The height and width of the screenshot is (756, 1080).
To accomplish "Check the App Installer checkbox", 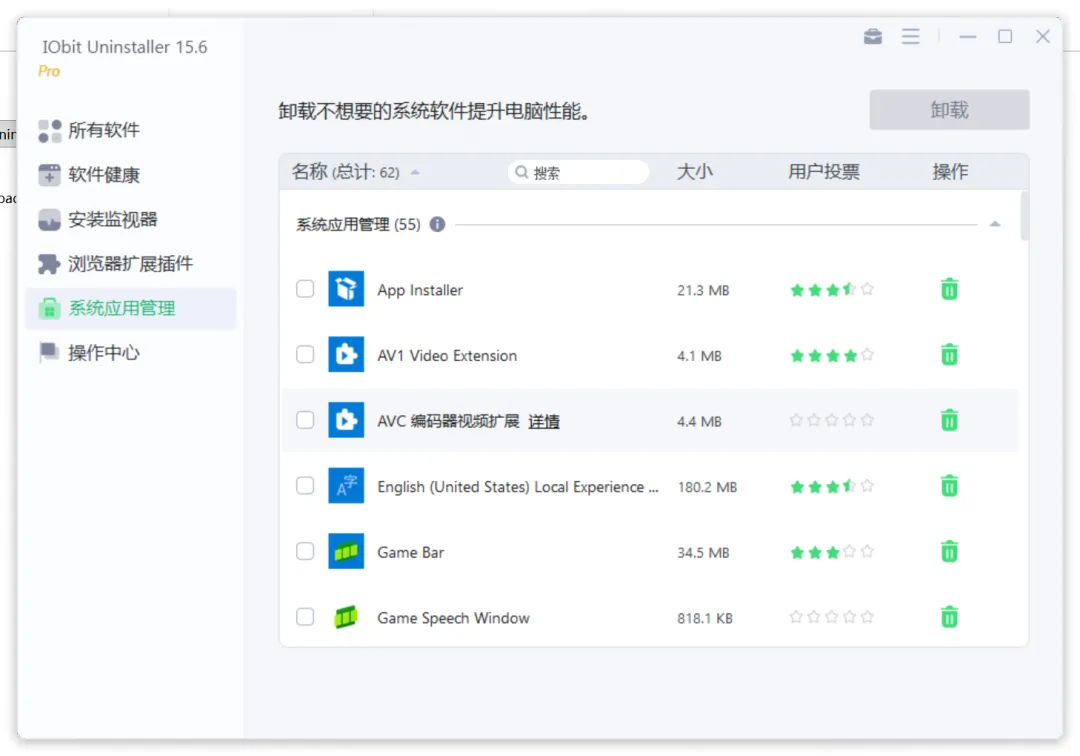I will [x=305, y=289].
